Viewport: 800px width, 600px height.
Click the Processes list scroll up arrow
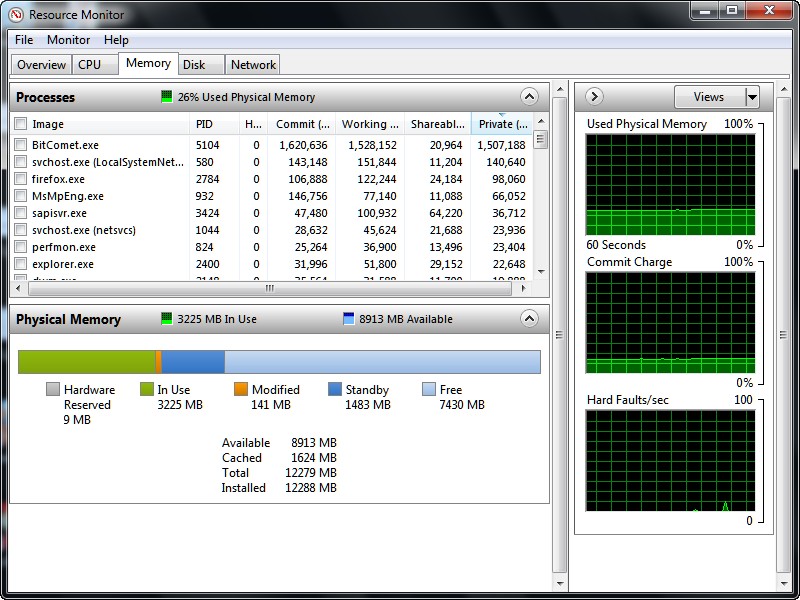pos(541,121)
